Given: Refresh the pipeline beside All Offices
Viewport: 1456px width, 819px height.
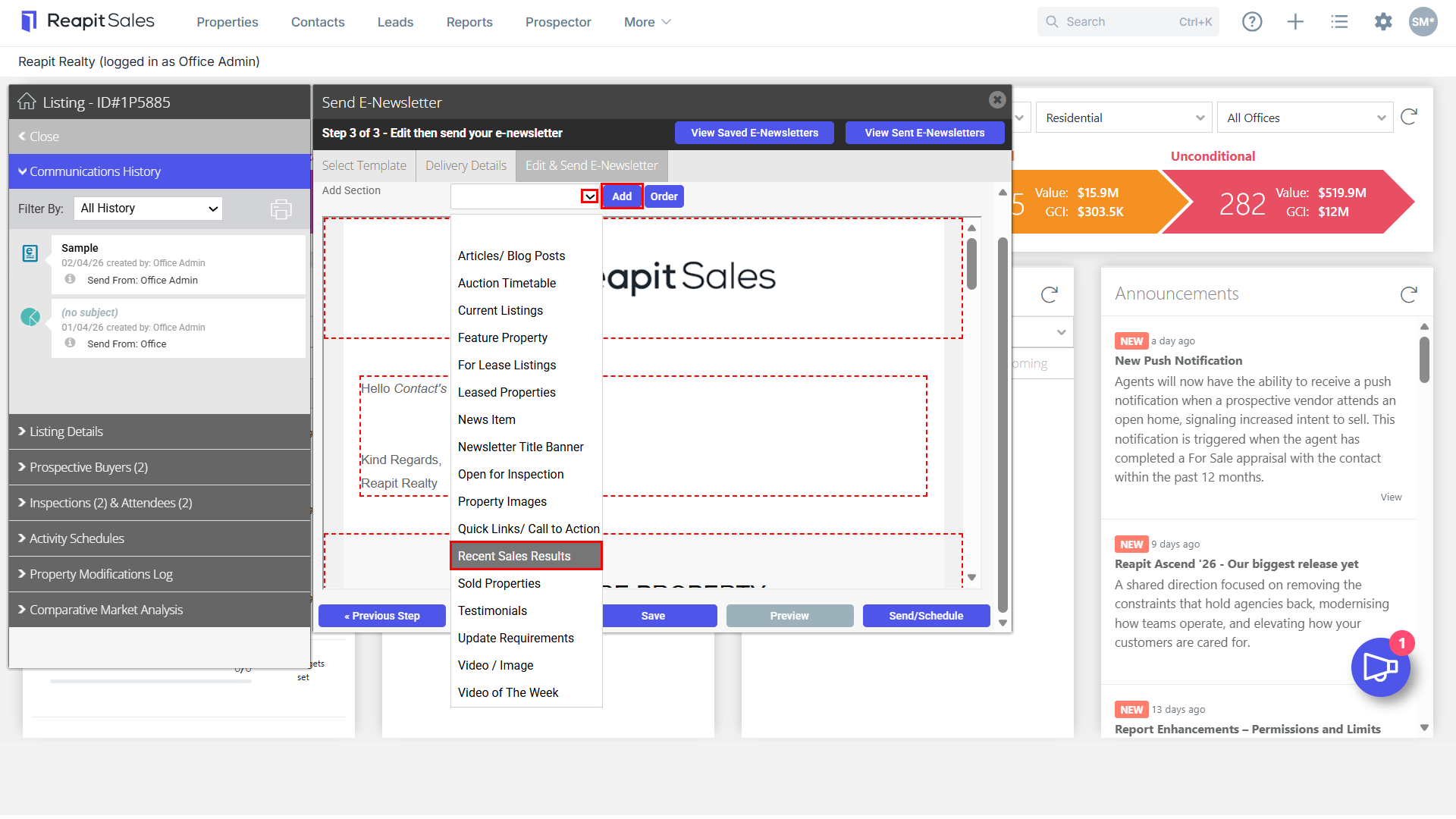Looking at the screenshot, I should [1409, 117].
